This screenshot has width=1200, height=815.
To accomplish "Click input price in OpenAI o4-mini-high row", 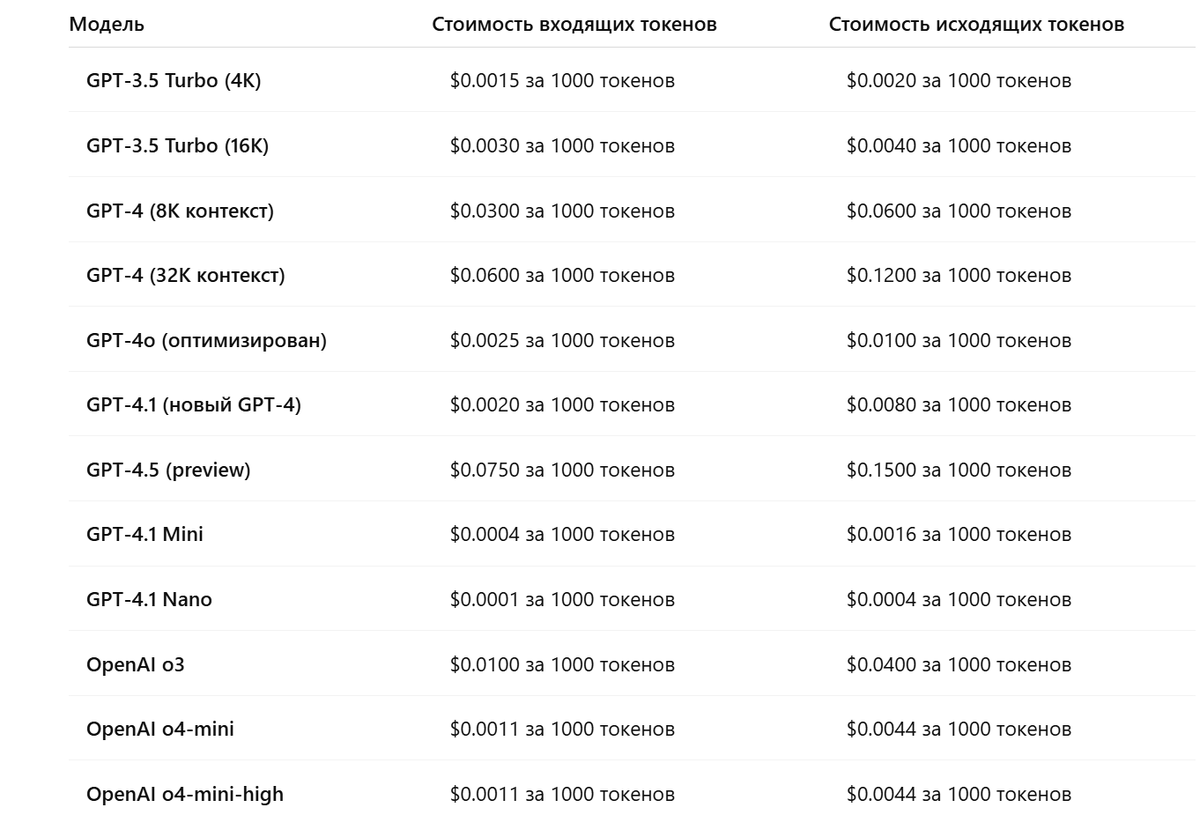I will coord(562,794).
